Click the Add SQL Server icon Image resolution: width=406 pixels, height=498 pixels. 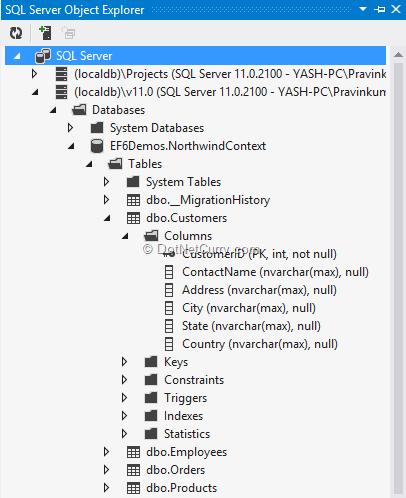pos(45,33)
